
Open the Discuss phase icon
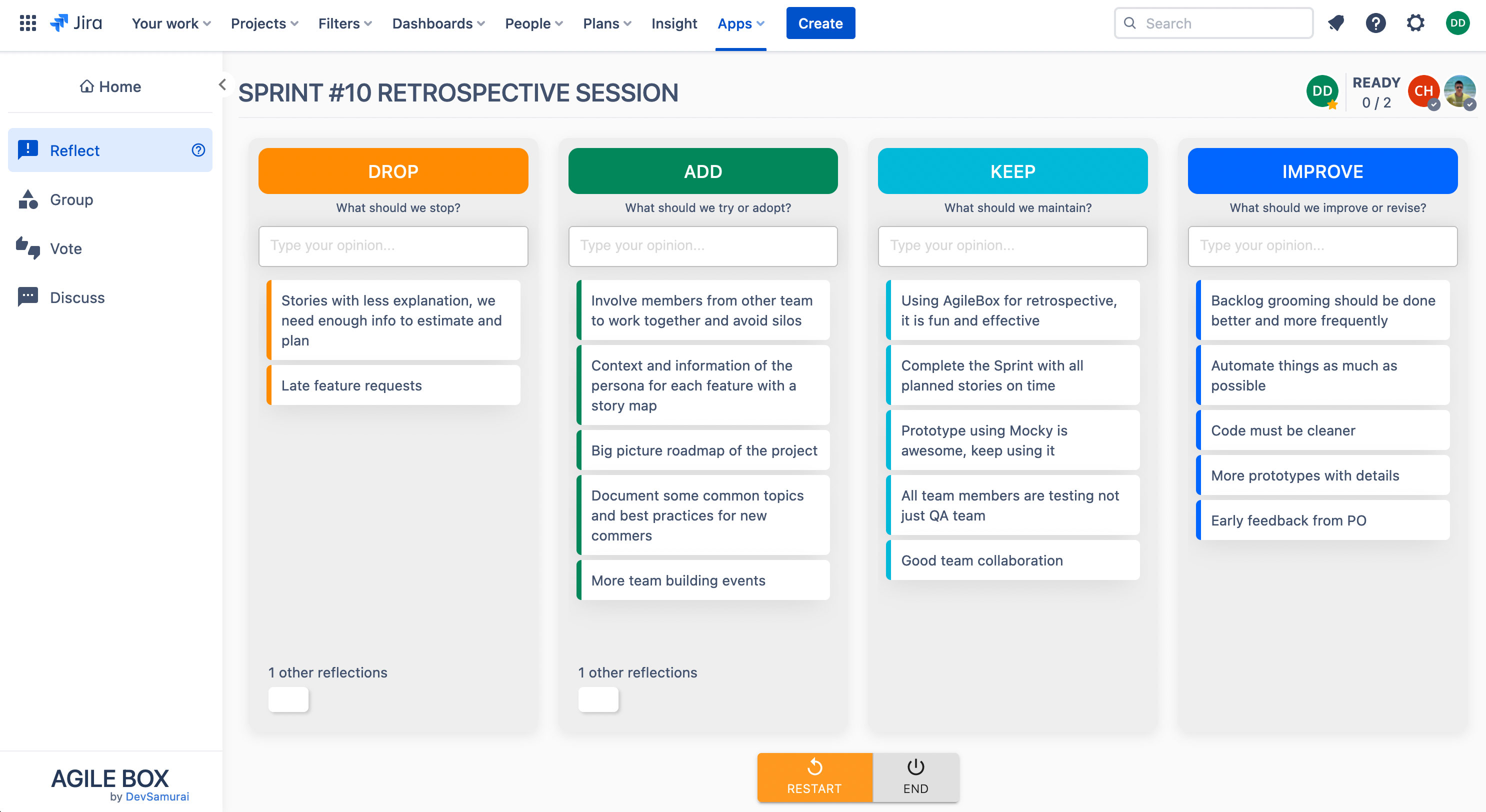click(27, 296)
